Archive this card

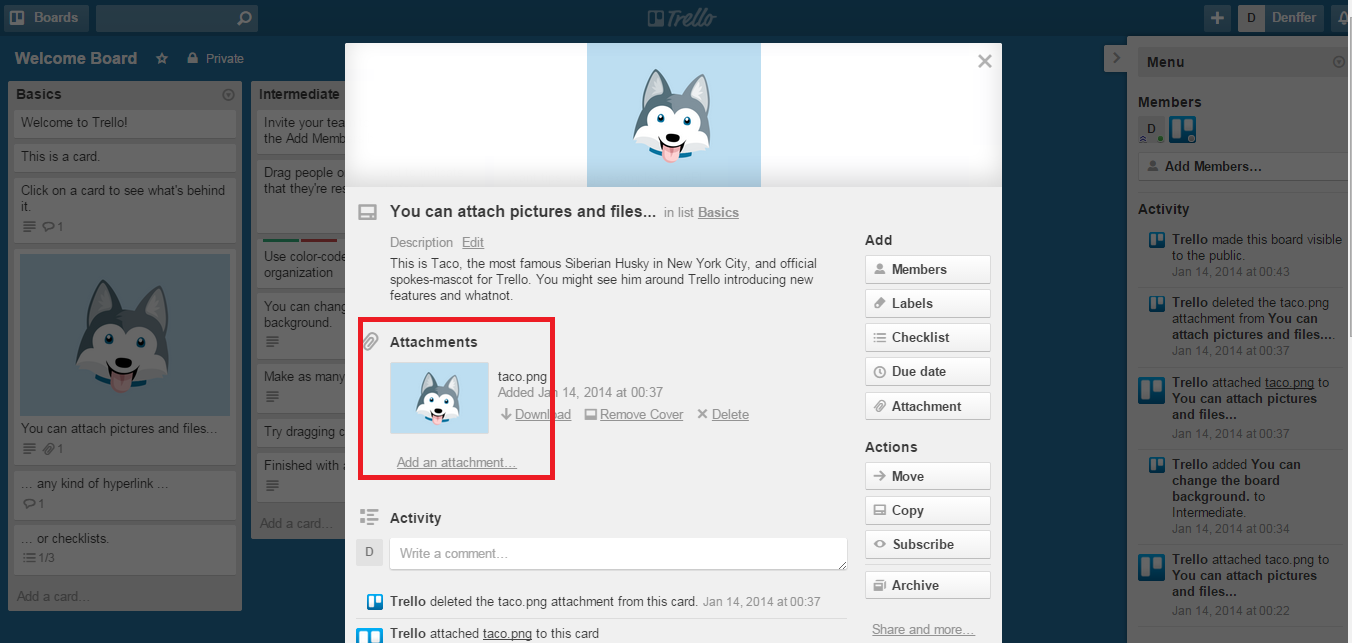coord(928,585)
